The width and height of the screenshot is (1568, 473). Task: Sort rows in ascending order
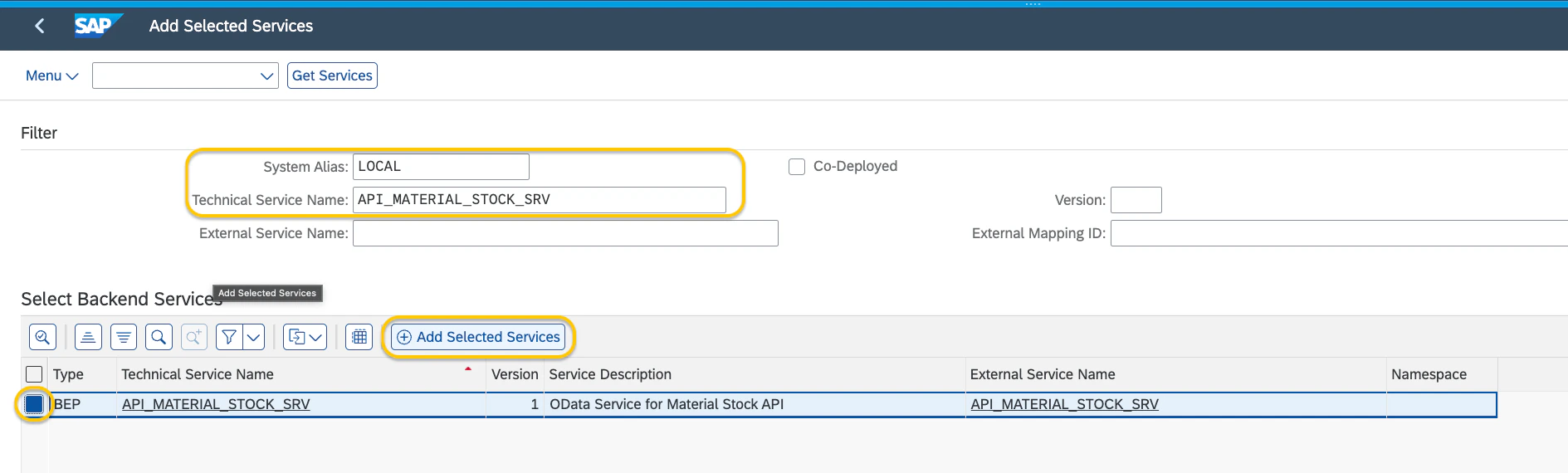click(x=88, y=337)
